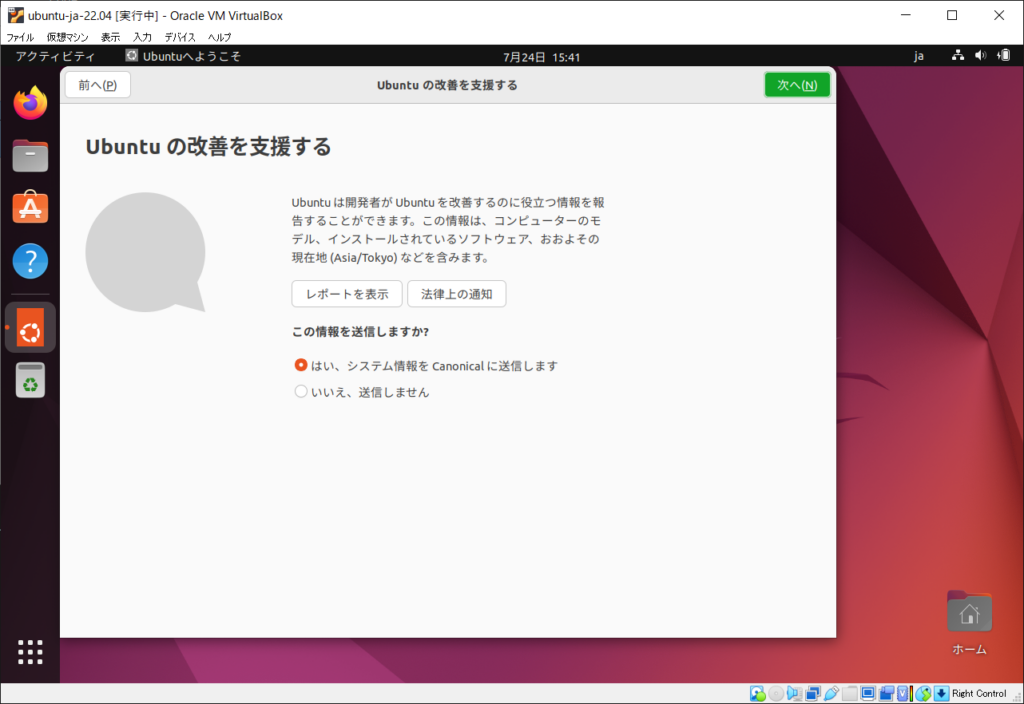Click the shared folders indicator in status bar
Image resolution: width=1024 pixels, height=704 pixels.
click(850, 694)
